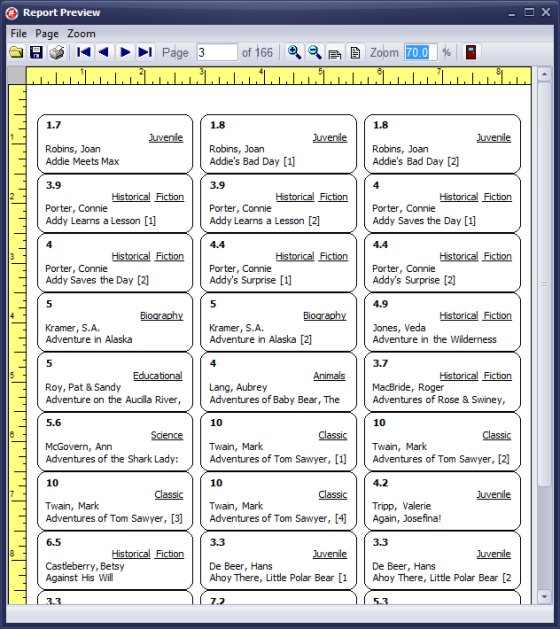Click scrollbar up arrow
560x629 pixels.
[x=544, y=74]
